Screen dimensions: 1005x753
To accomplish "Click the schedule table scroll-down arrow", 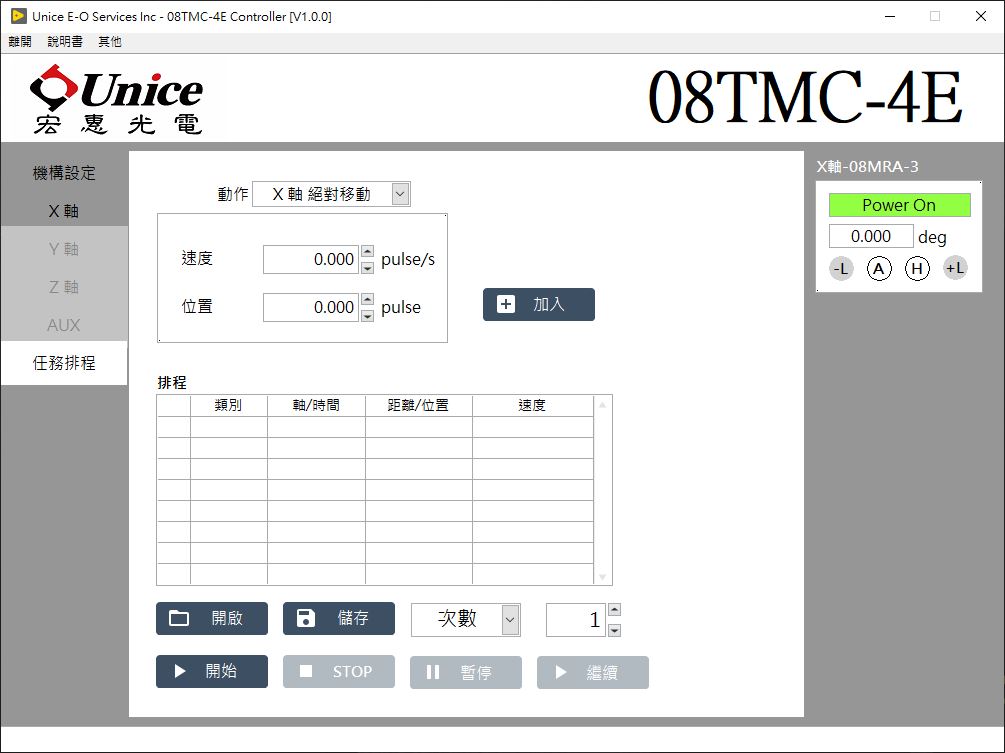I will (602, 577).
